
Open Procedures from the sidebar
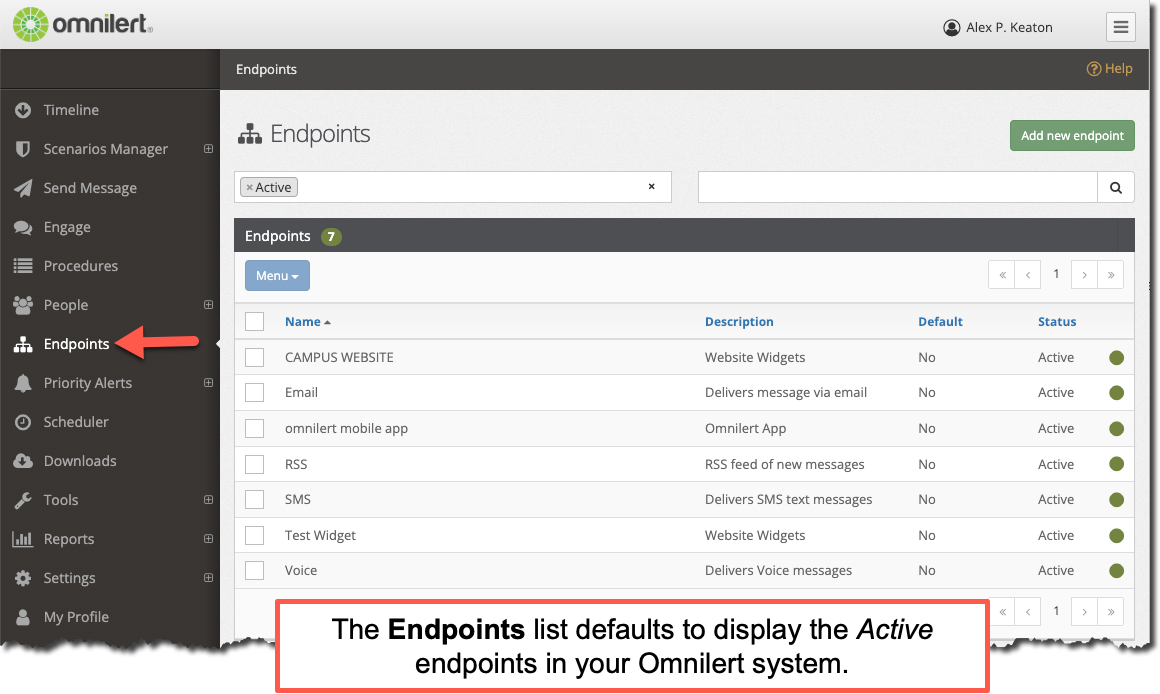81,266
